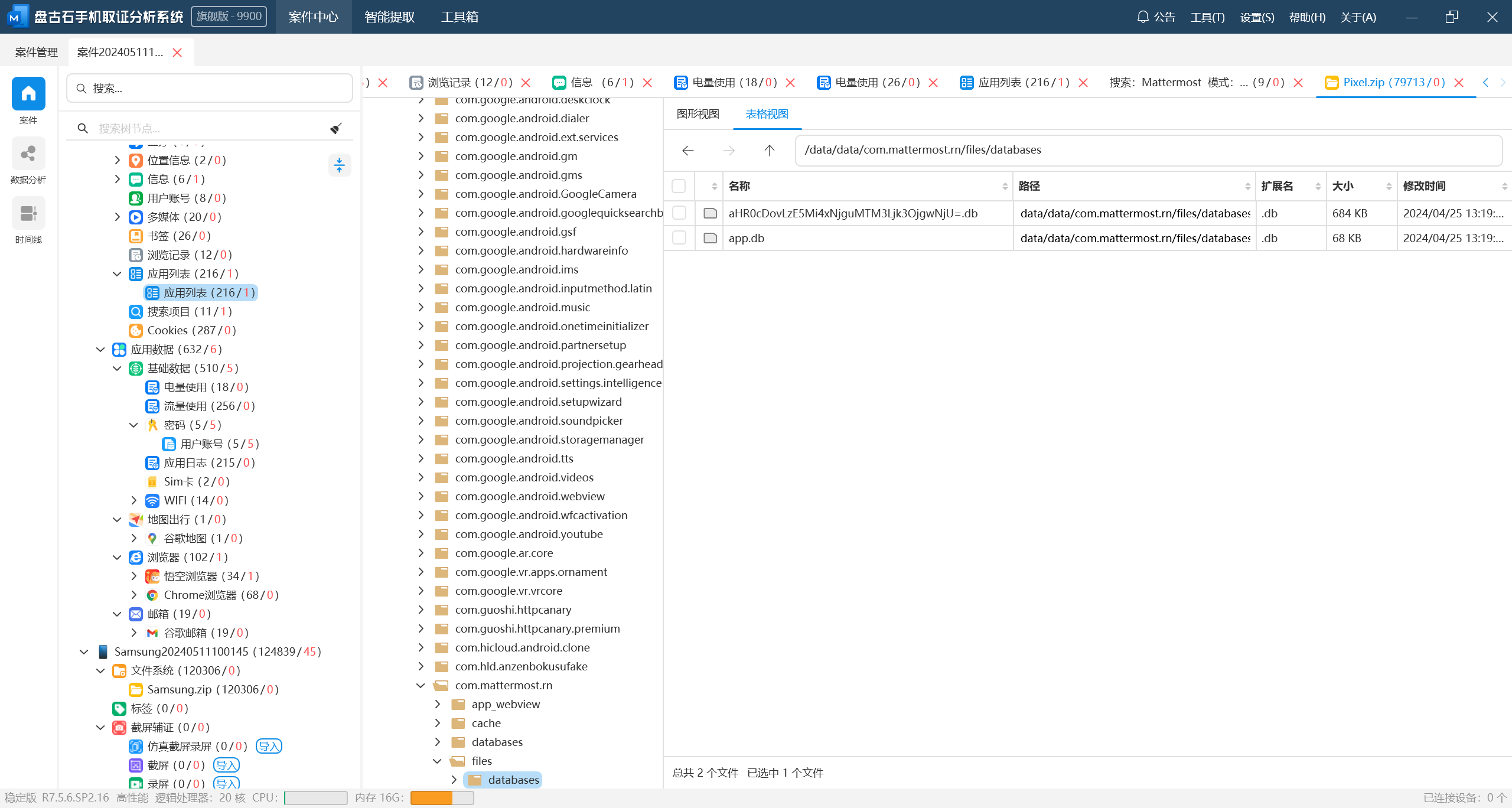Check the aHR0cDovL database file checkbox
The image size is (1512, 808).
[679, 213]
